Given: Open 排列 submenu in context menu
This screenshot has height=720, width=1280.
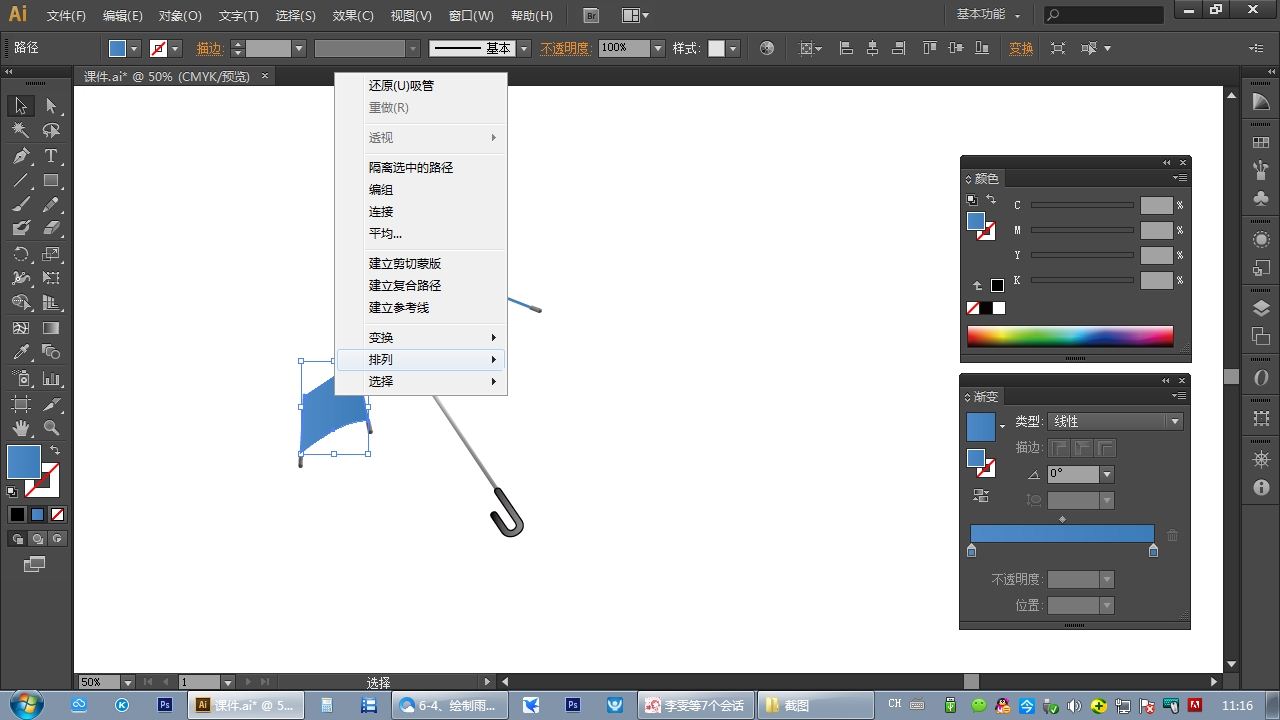Looking at the screenshot, I should [421, 360].
